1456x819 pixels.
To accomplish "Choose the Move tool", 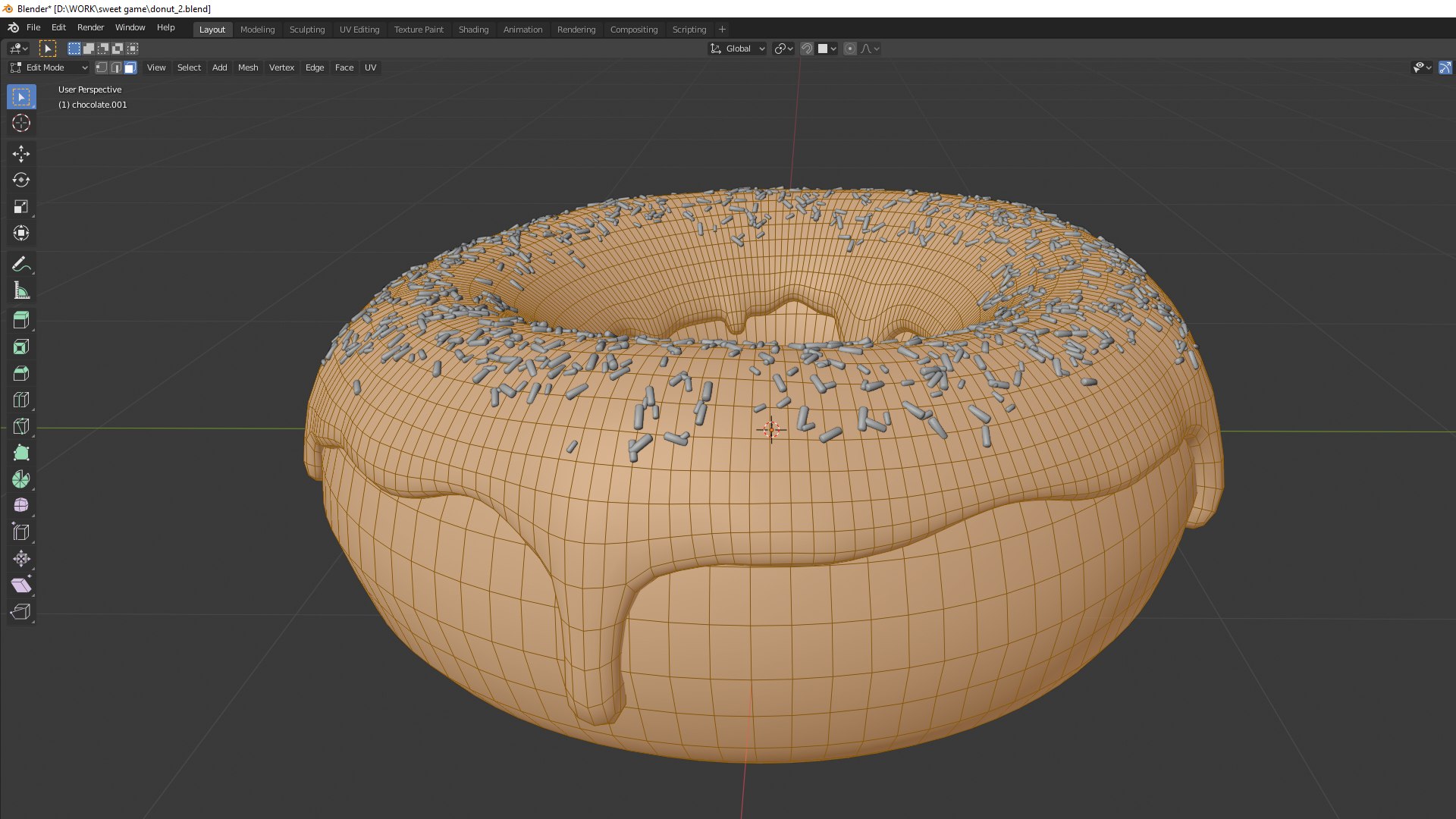I will 21,154.
